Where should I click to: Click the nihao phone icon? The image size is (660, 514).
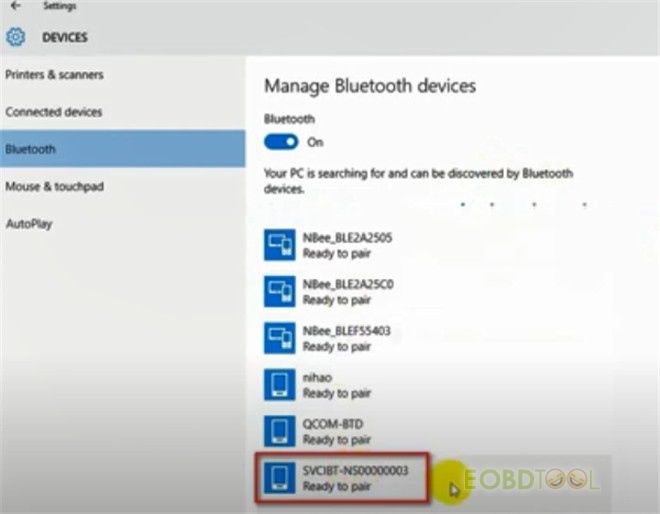point(279,385)
